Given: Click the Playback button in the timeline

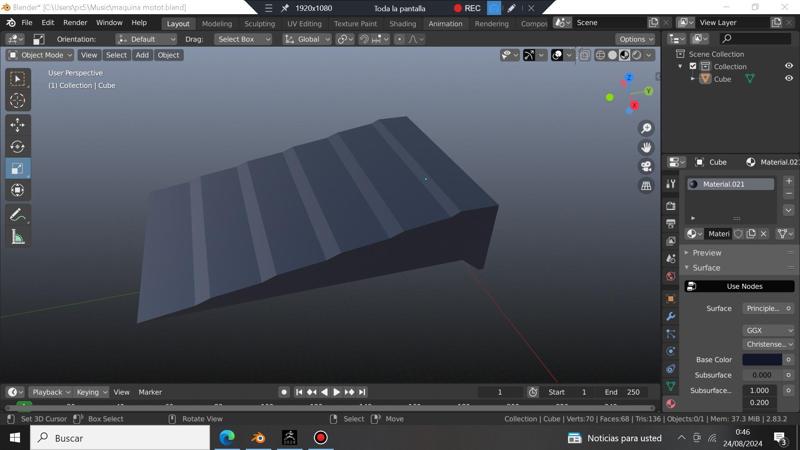Looking at the screenshot, I should (51, 392).
